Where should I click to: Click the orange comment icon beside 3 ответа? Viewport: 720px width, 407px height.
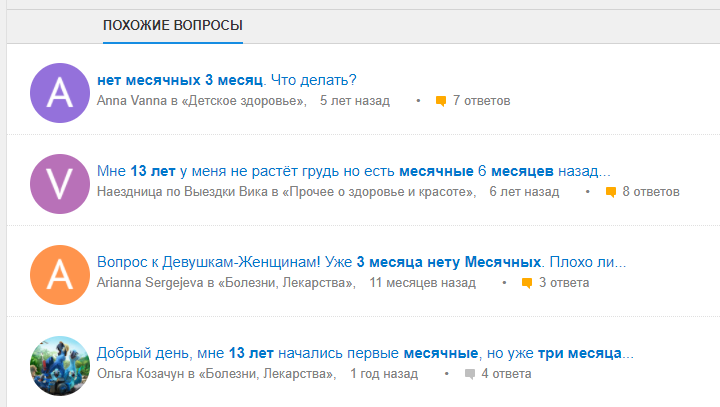527,283
